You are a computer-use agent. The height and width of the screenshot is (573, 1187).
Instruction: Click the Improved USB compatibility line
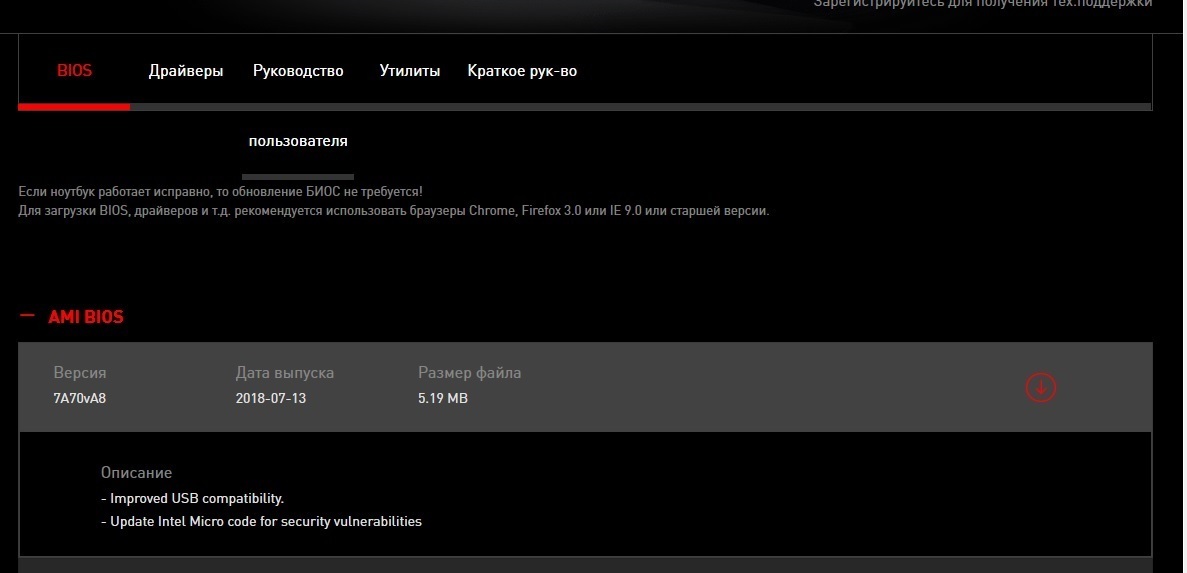click(x=193, y=498)
